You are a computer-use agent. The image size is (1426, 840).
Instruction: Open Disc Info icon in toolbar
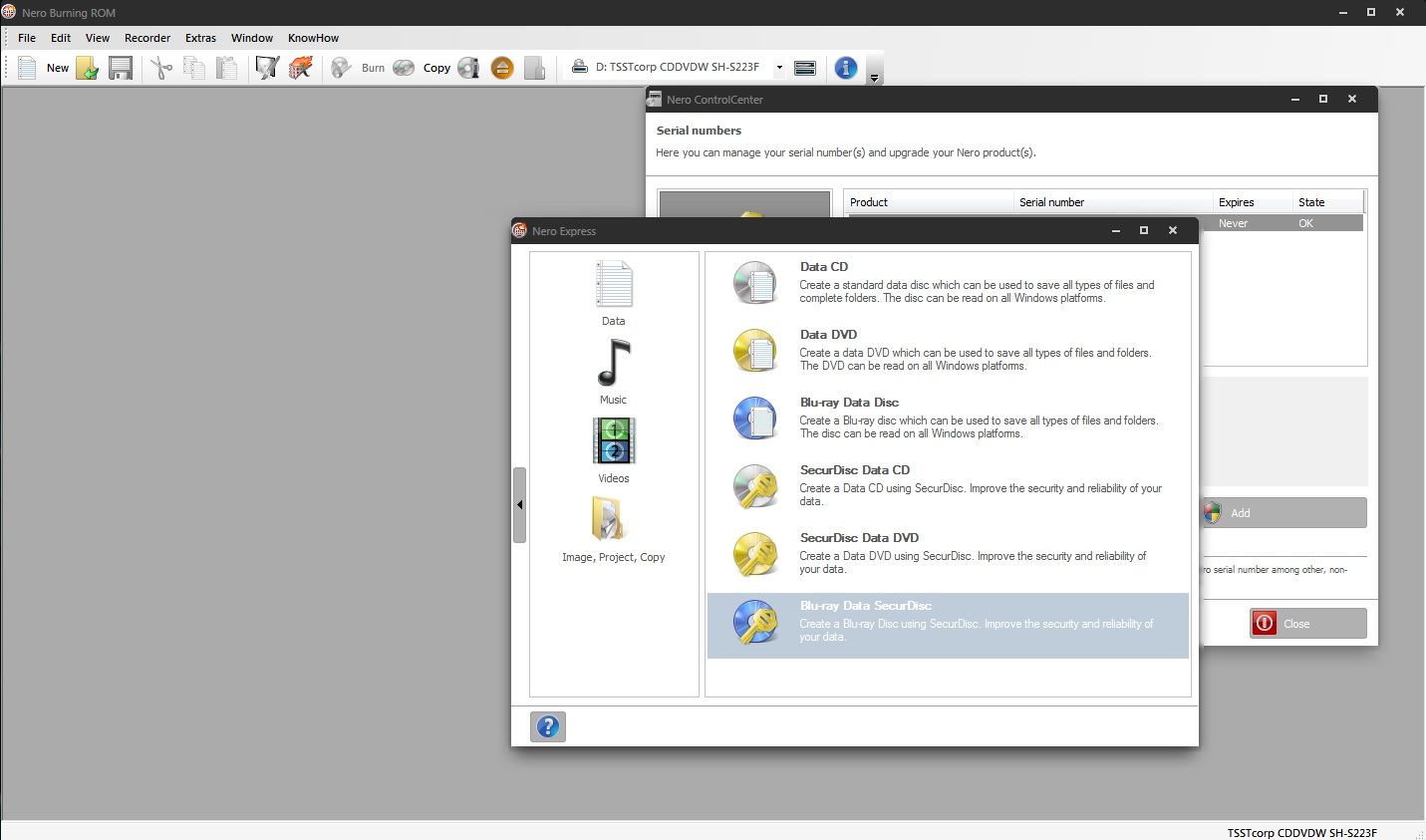coord(468,68)
